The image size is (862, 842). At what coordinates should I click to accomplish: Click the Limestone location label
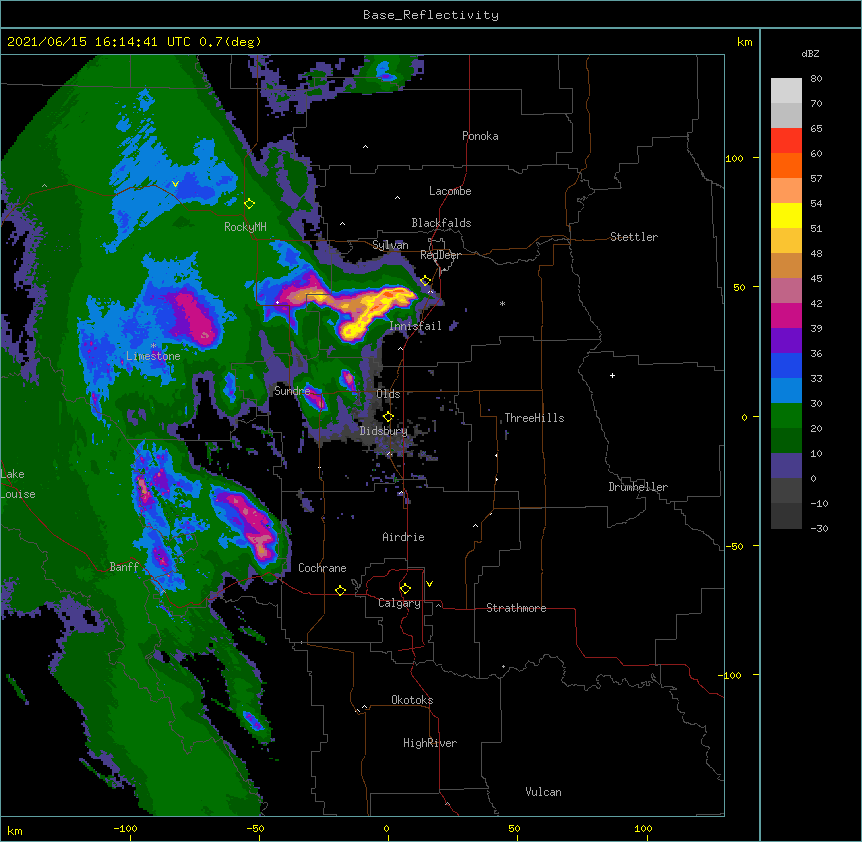(153, 356)
